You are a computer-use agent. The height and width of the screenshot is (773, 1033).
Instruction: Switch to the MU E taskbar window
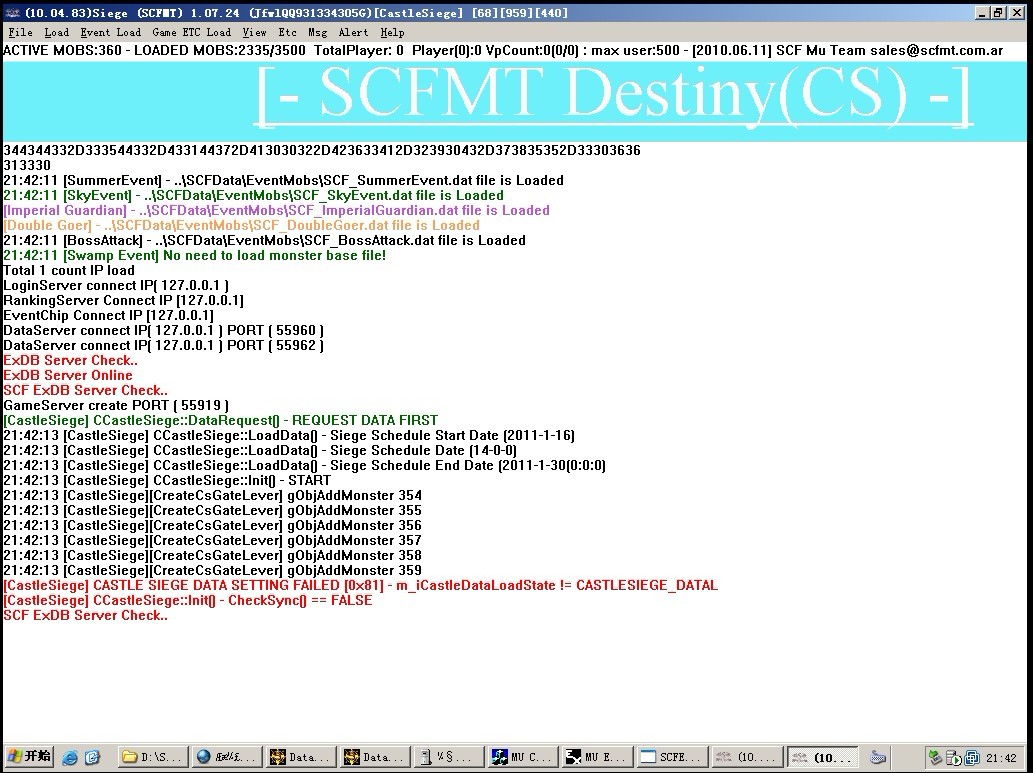point(596,757)
